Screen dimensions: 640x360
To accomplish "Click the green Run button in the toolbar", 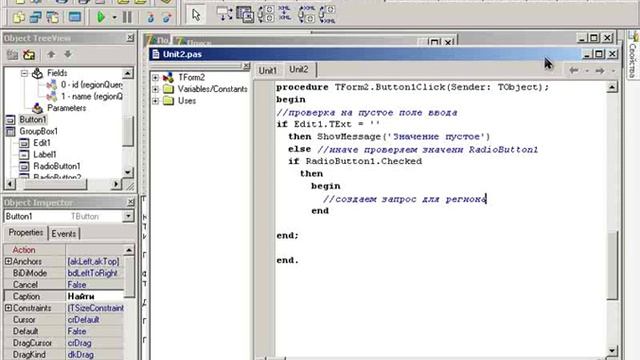I will [100, 17].
